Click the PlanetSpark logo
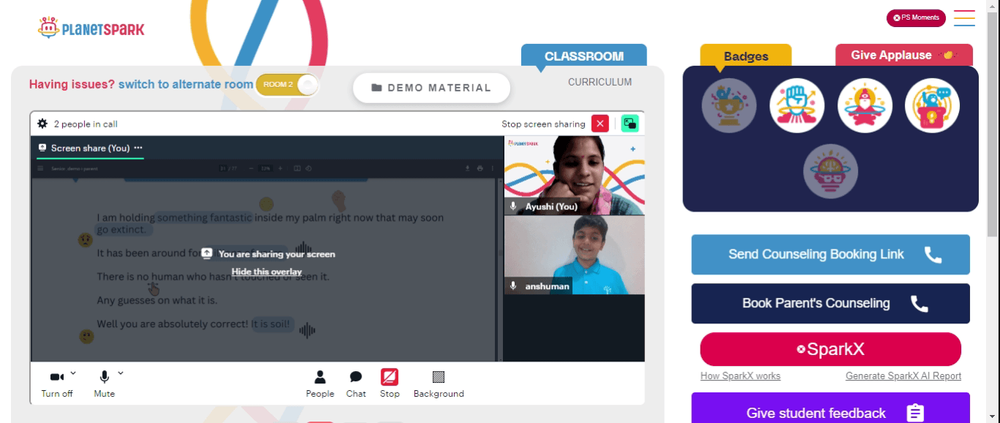The height and width of the screenshot is (423, 1000). [91, 27]
